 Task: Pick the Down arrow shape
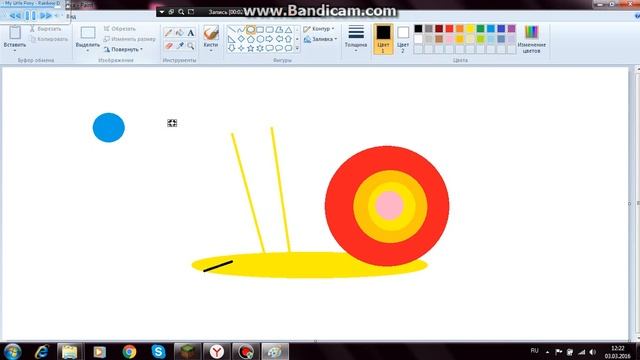point(232,48)
